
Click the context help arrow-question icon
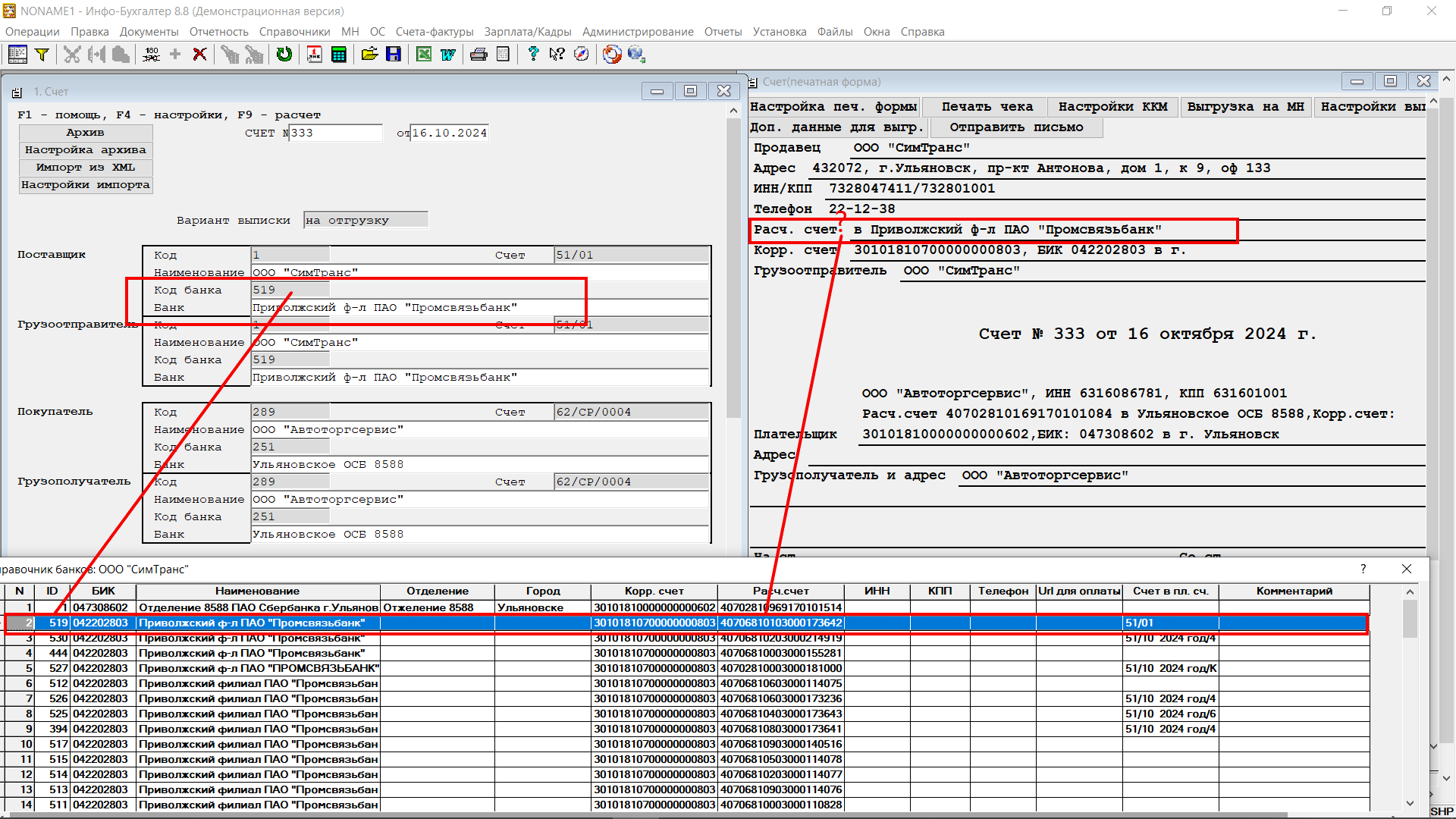point(557,54)
